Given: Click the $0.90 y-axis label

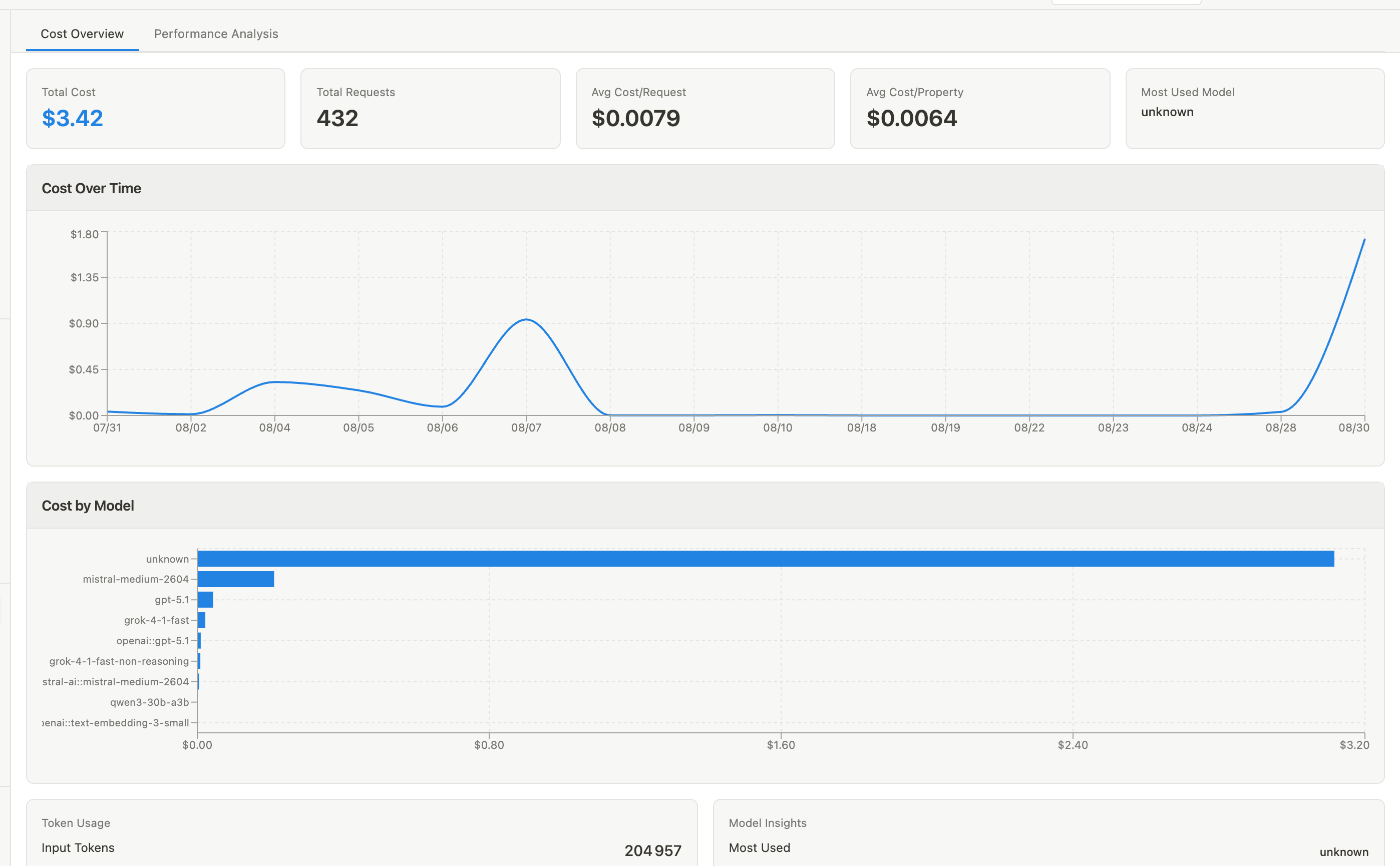Looking at the screenshot, I should click(84, 323).
